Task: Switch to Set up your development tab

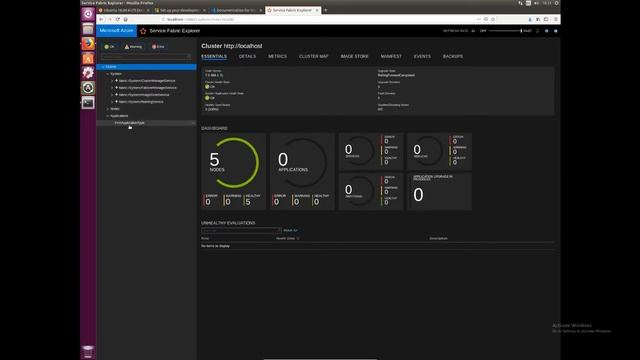Action: point(180,10)
